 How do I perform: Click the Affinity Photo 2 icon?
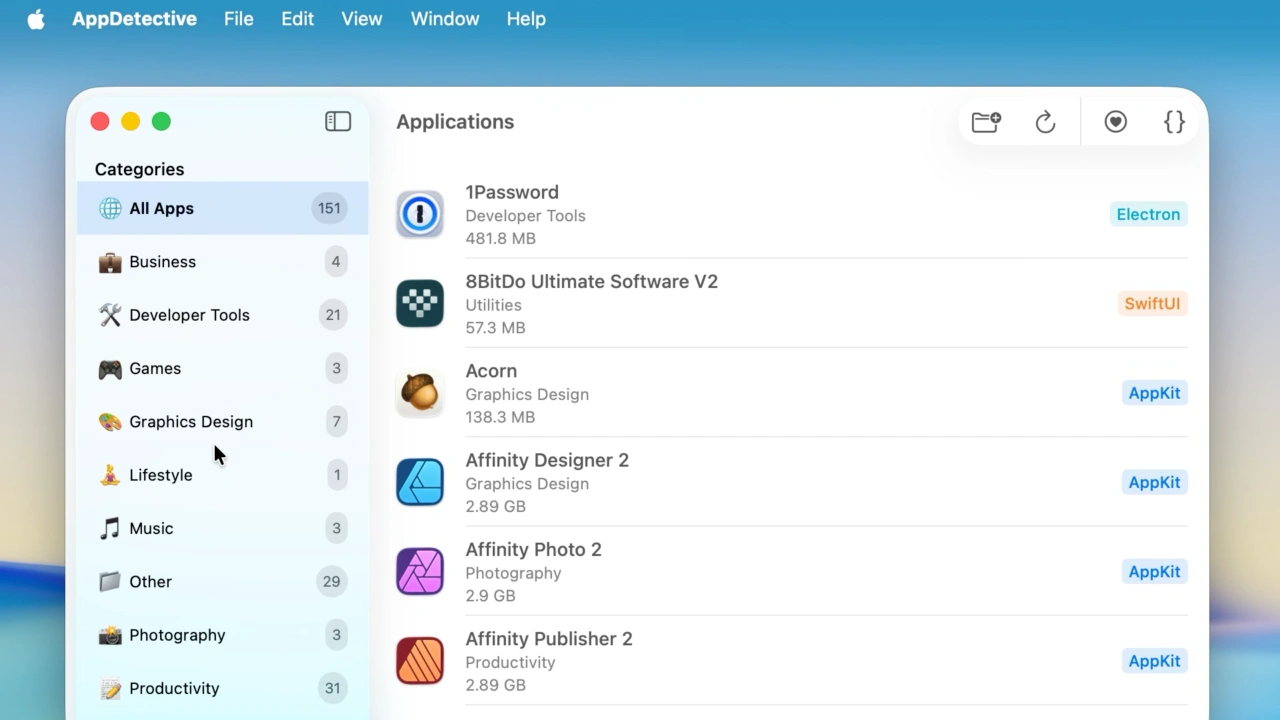[x=420, y=572]
